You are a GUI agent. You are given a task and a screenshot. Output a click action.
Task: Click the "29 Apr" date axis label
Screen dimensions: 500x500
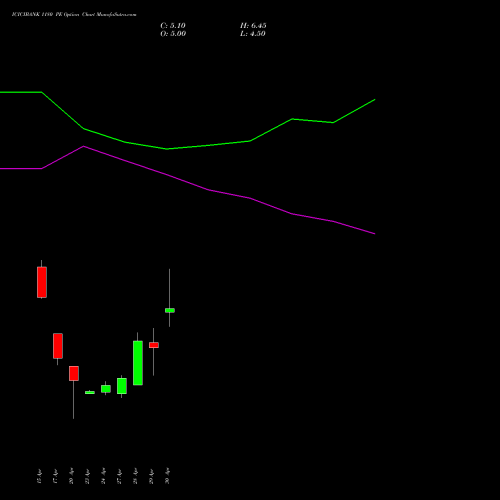coord(151,476)
